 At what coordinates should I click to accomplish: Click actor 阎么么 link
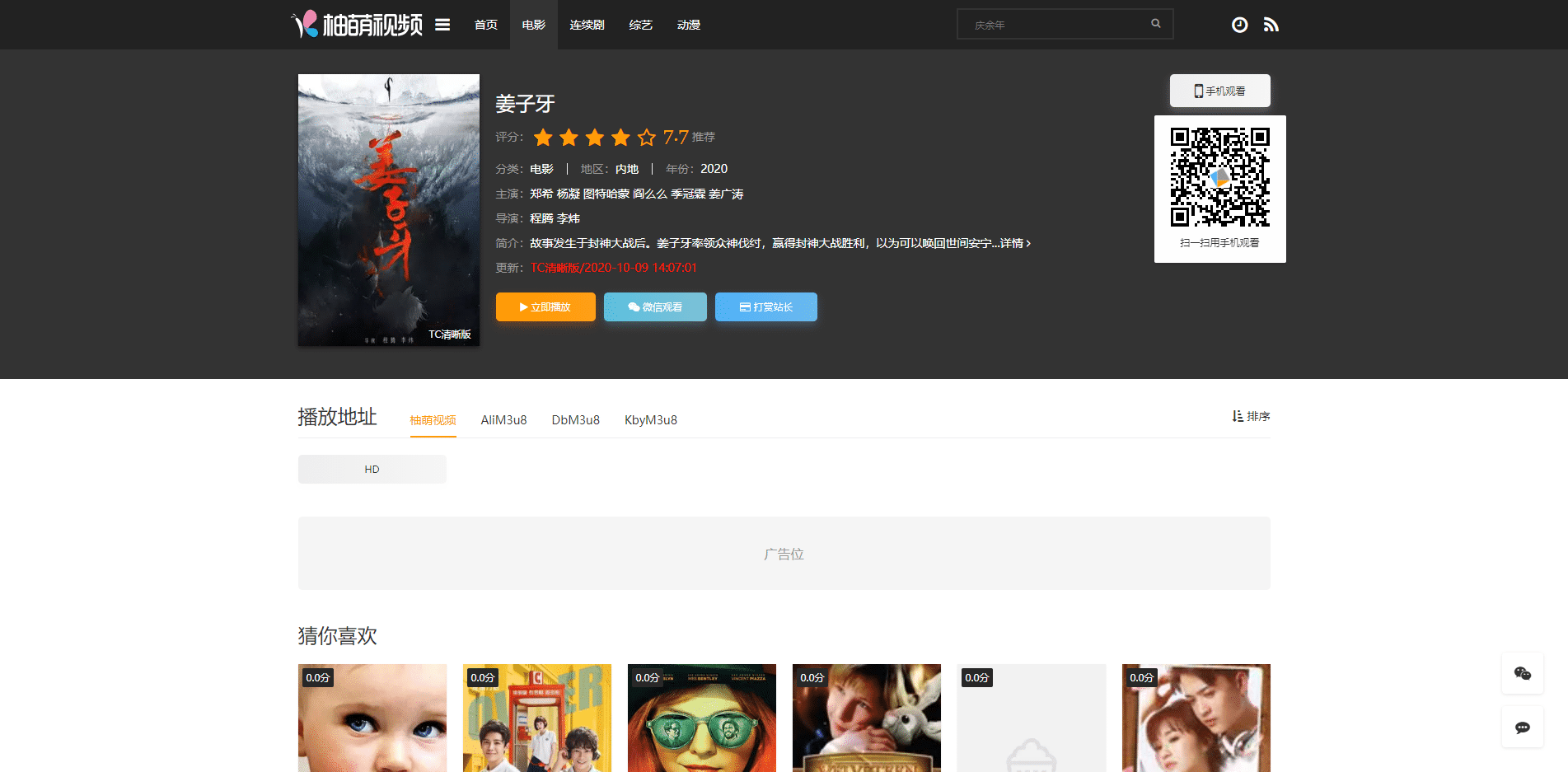650,194
